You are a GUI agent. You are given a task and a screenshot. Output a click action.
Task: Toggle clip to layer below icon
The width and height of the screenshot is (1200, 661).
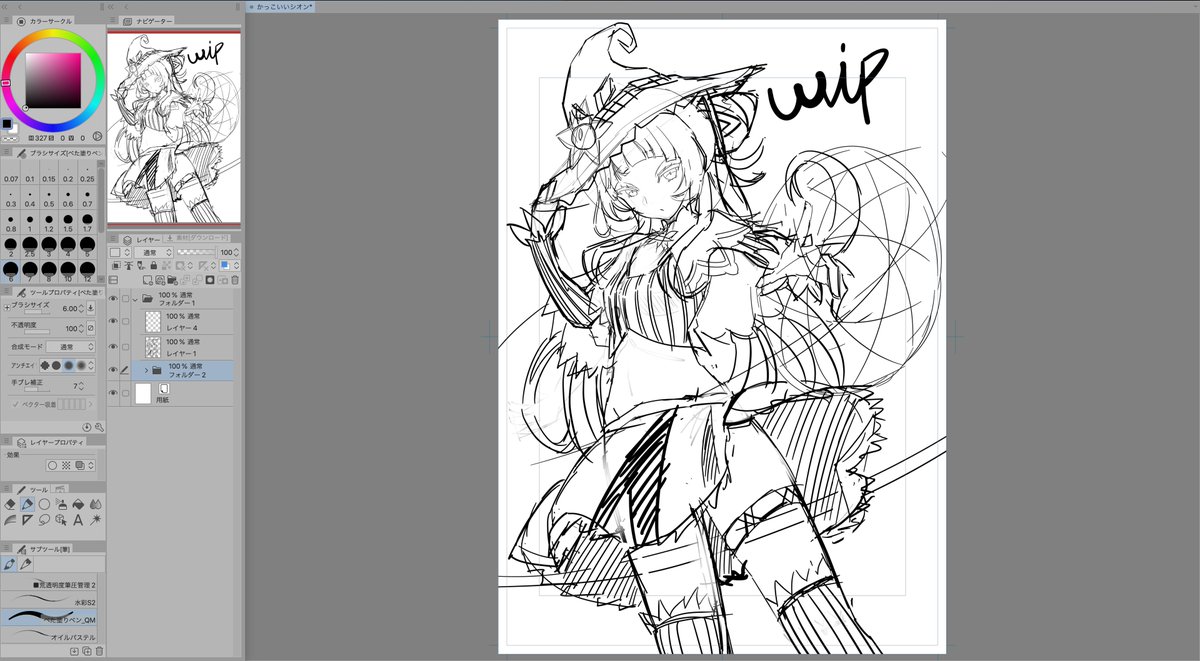pyautogui.click(x=116, y=265)
